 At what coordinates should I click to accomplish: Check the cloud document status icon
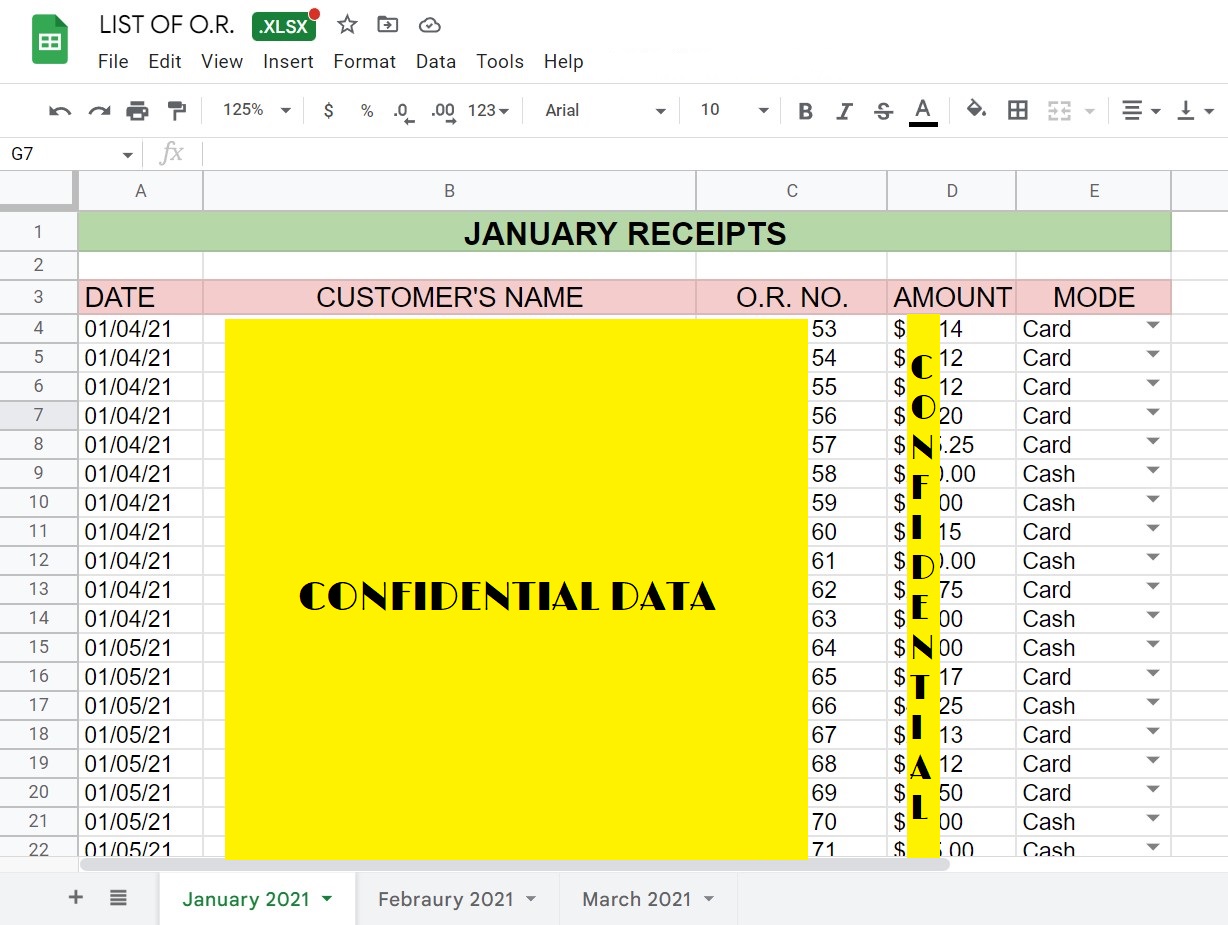[x=429, y=25]
